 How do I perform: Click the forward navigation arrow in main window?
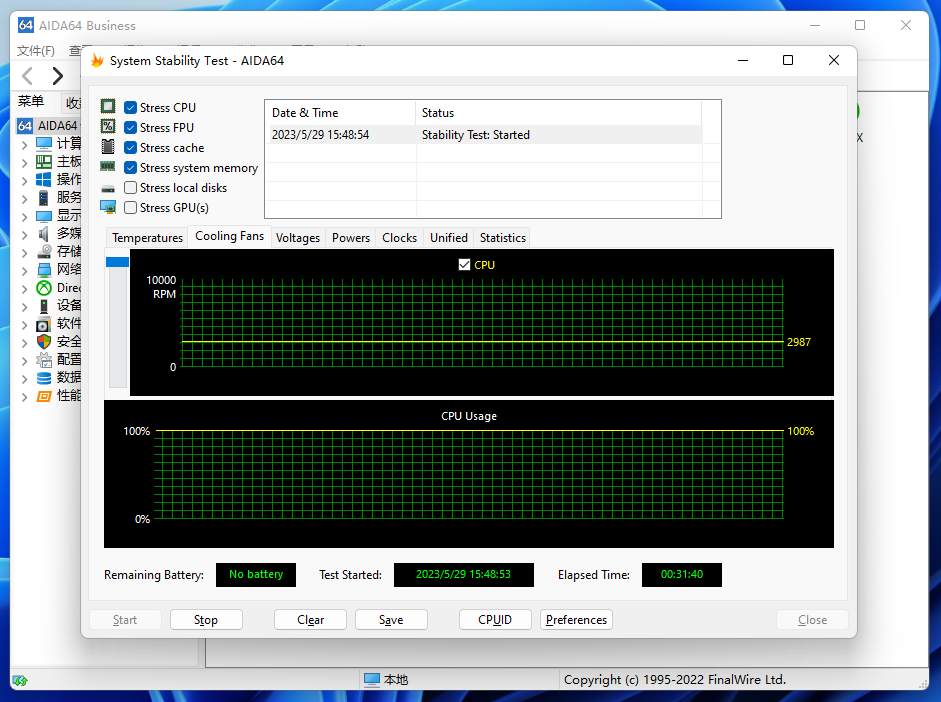point(58,76)
